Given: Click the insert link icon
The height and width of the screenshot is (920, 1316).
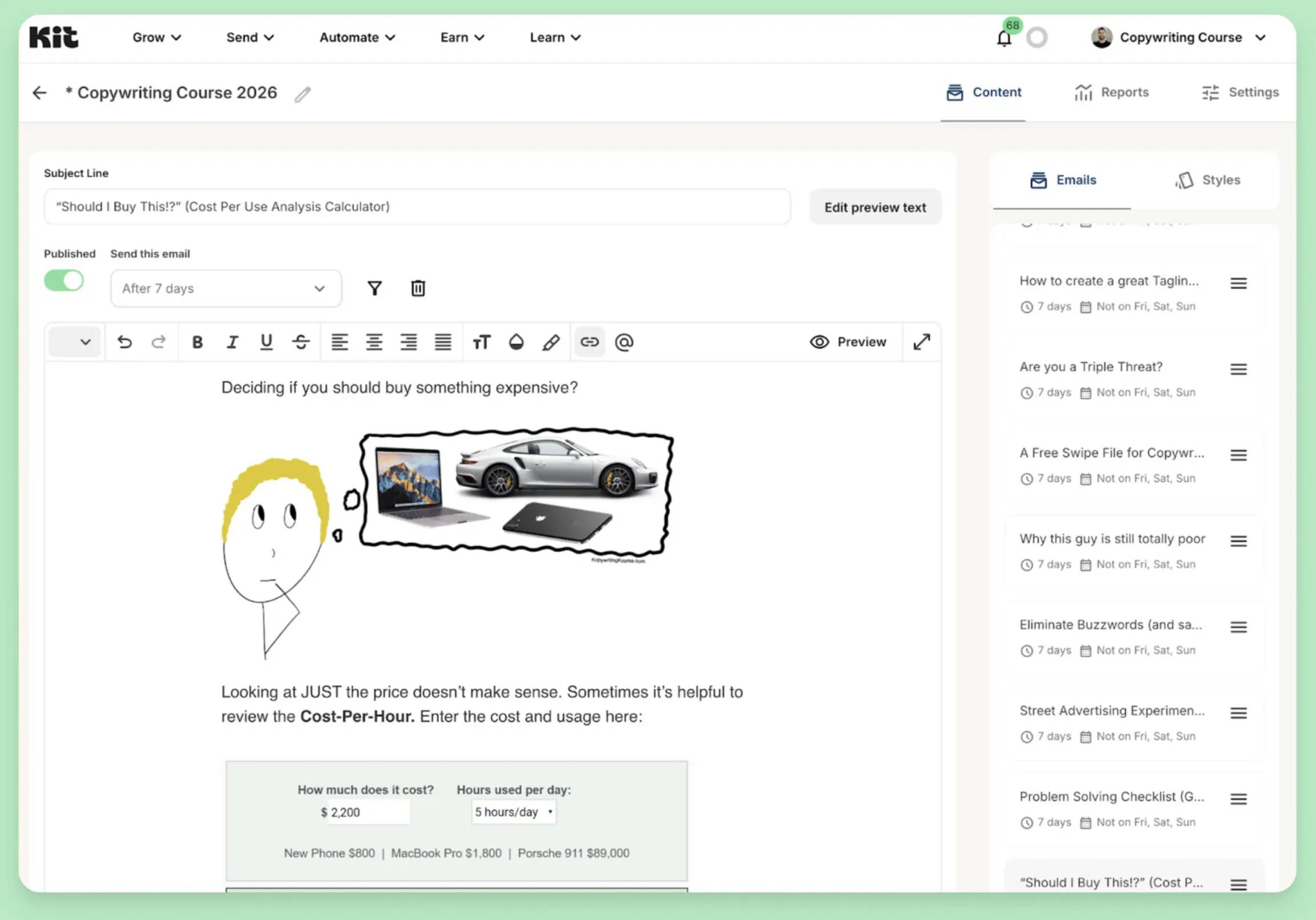Looking at the screenshot, I should 589,342.
